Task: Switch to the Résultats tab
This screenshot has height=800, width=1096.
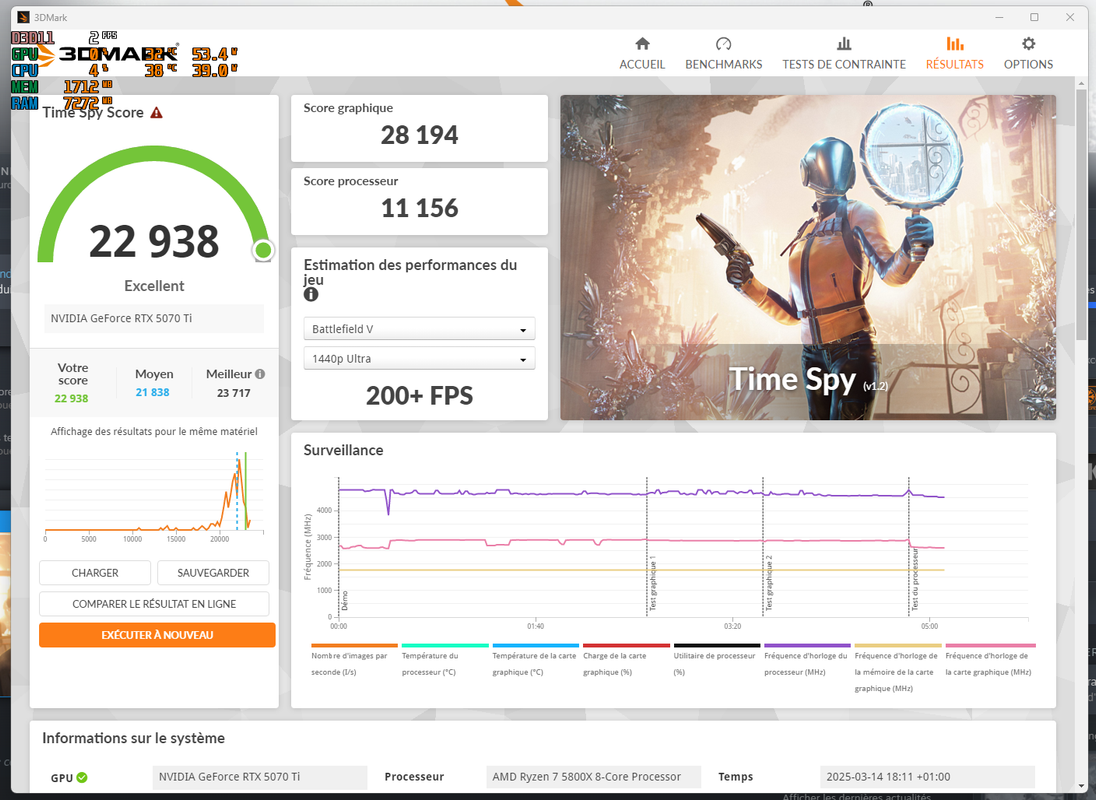Action: pyautogui.click(x=954, y=54)
